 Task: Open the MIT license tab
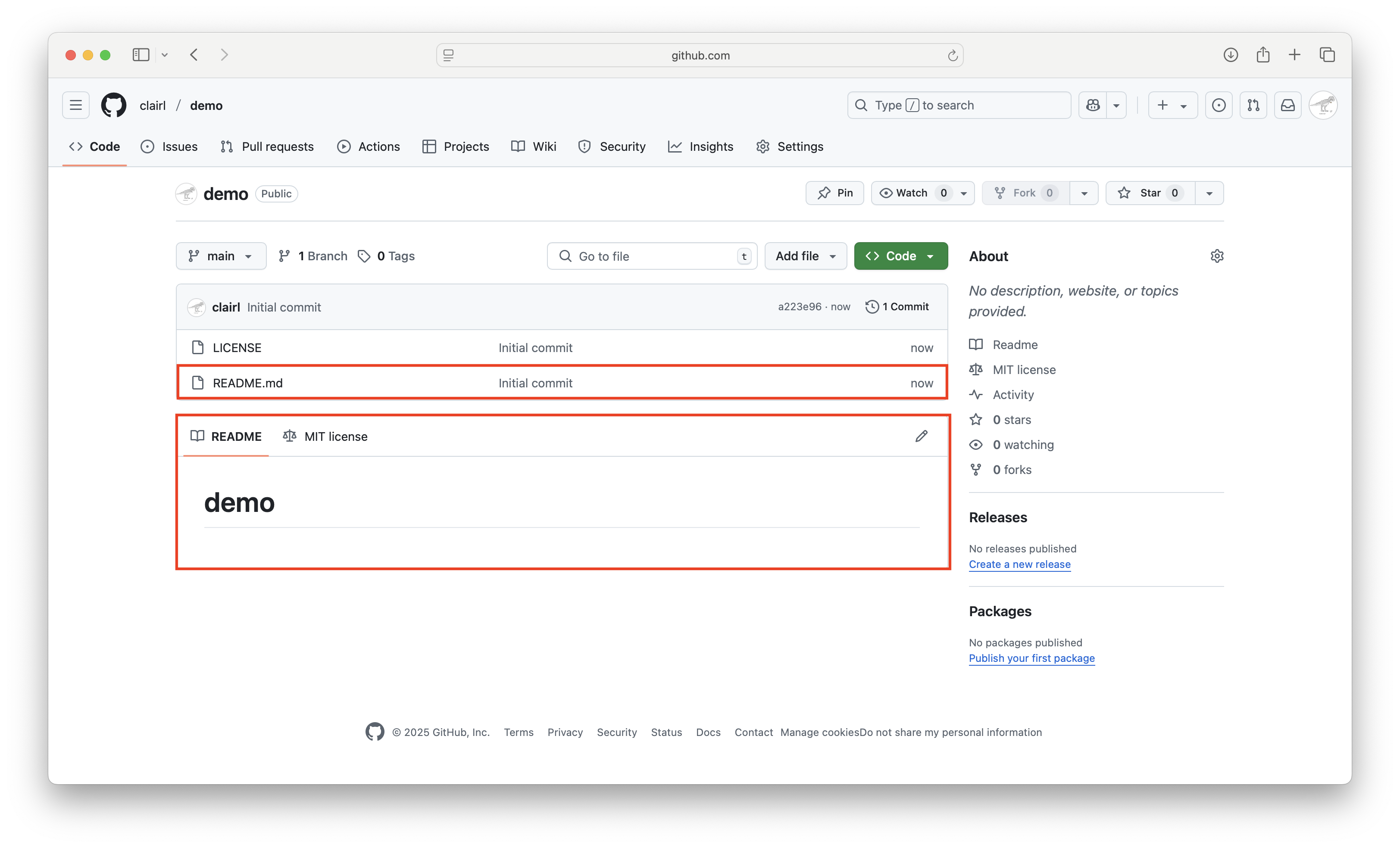pyautogui.click(x=325, y=436)
